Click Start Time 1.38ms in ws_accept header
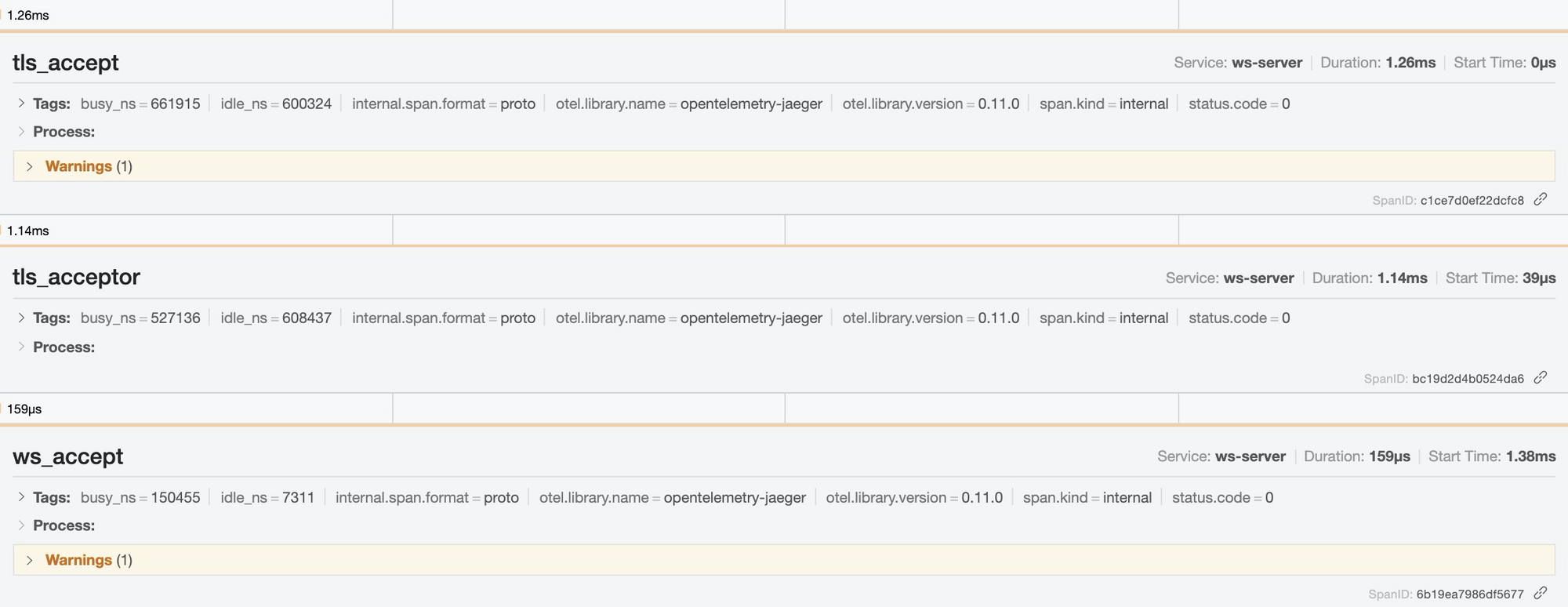1568x607 pixels. (1492, 456)
